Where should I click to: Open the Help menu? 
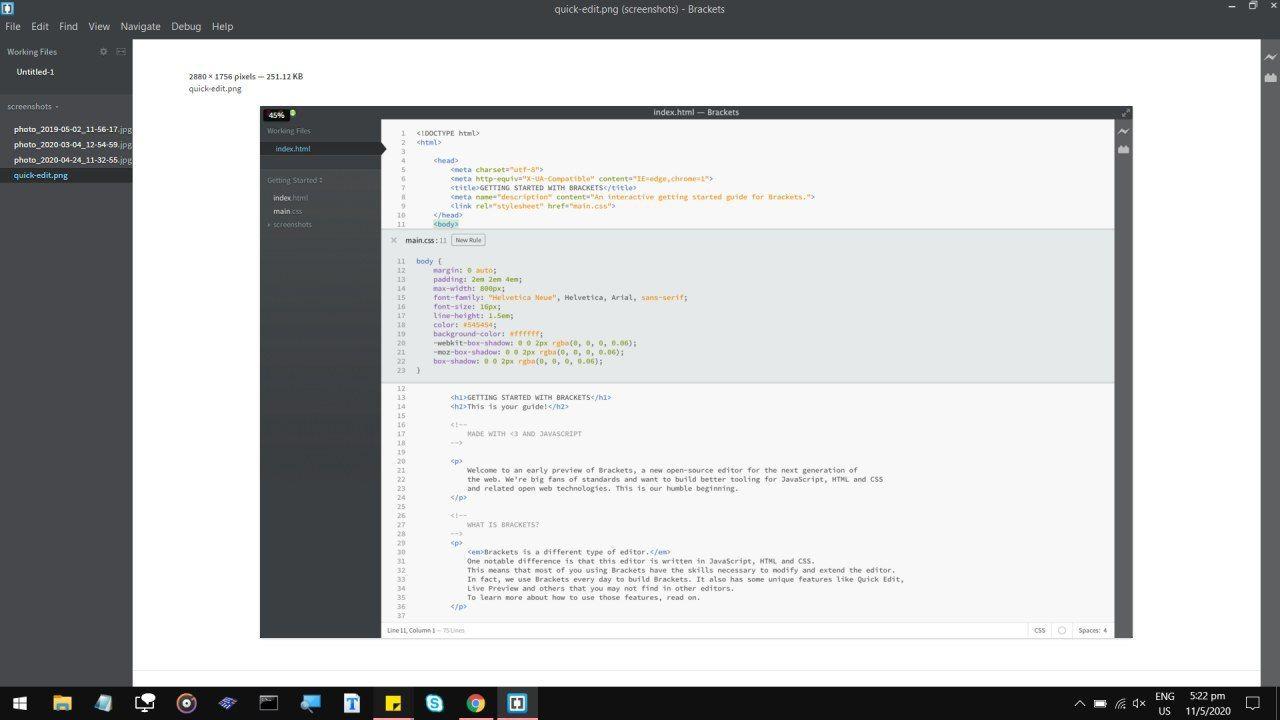coord(222,26)
